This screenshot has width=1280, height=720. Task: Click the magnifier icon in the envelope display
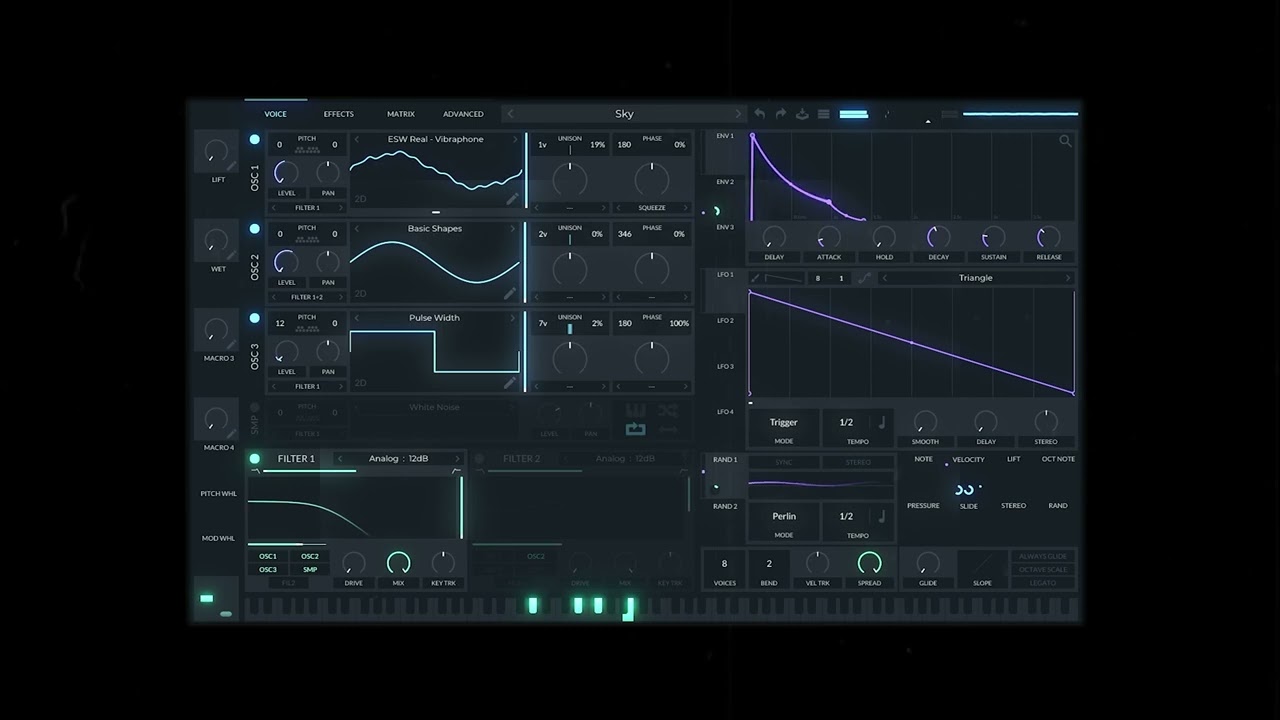click(1065, 141)
